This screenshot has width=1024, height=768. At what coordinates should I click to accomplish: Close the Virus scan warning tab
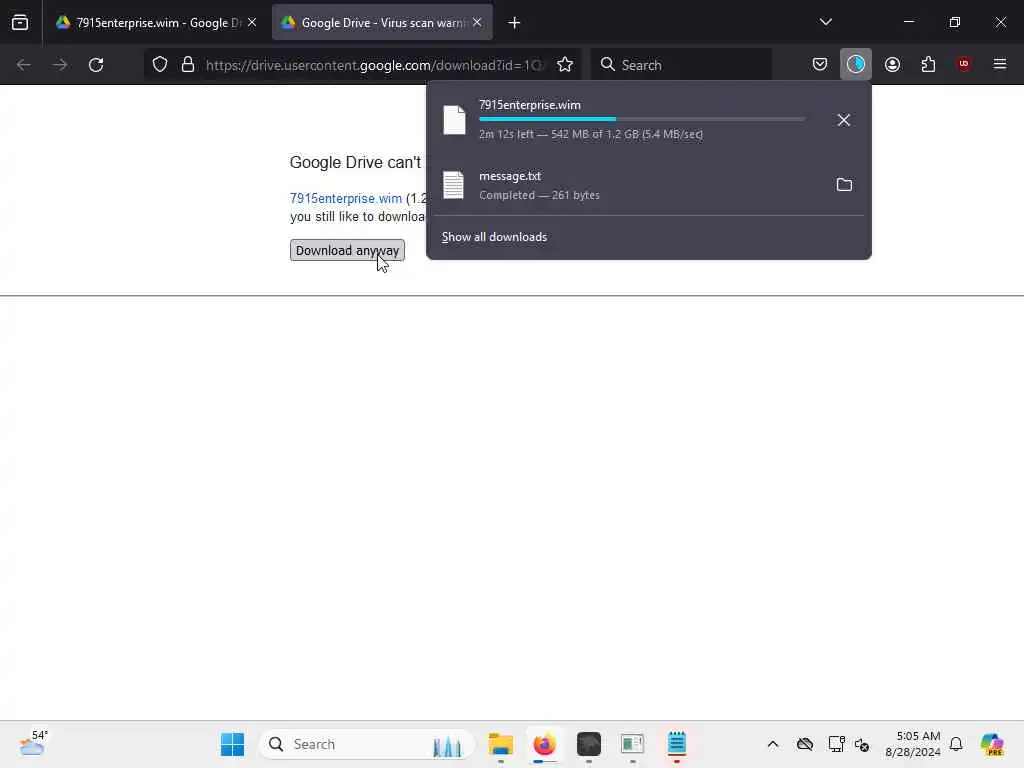477,23
